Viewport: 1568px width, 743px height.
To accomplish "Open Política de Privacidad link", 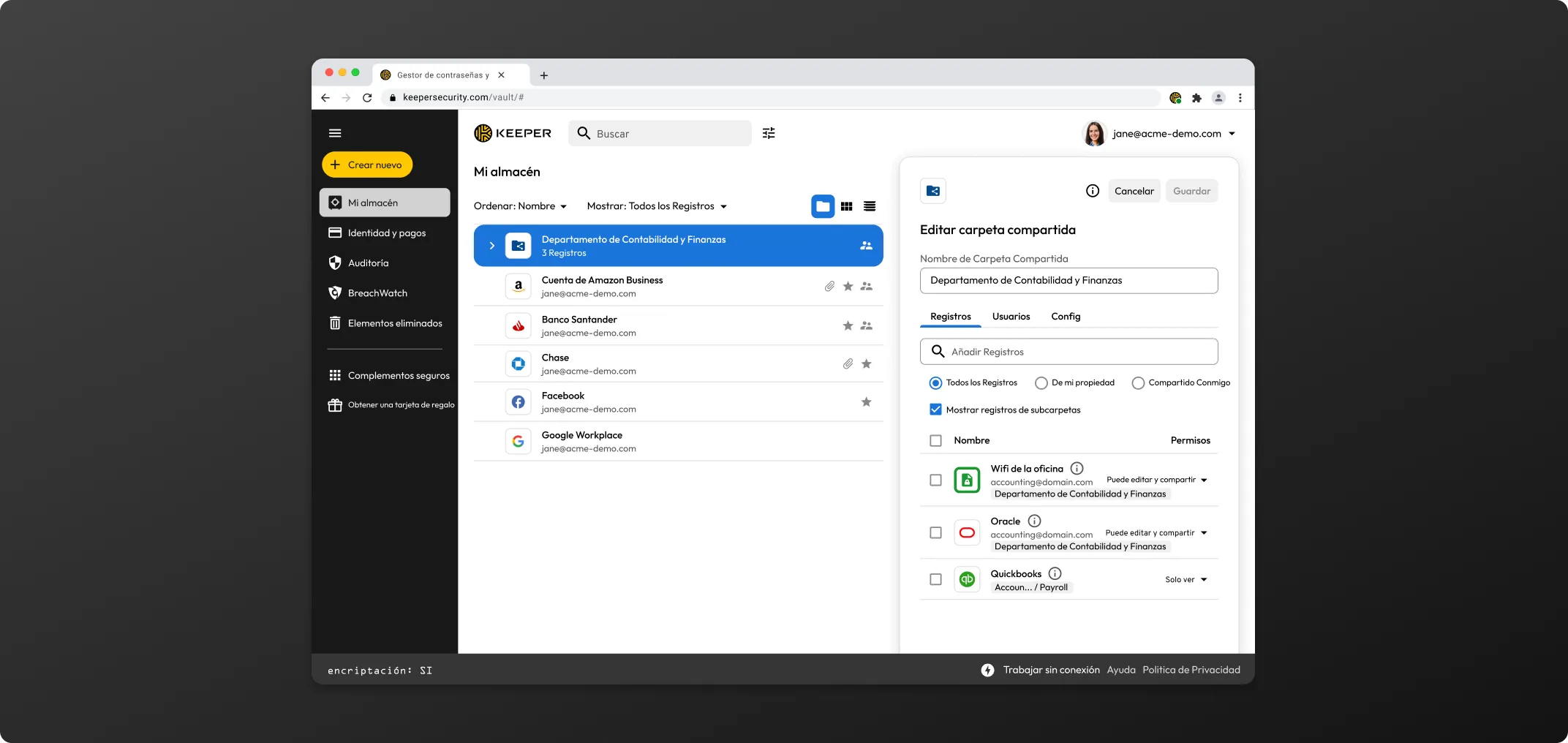I will (1191, 671).
